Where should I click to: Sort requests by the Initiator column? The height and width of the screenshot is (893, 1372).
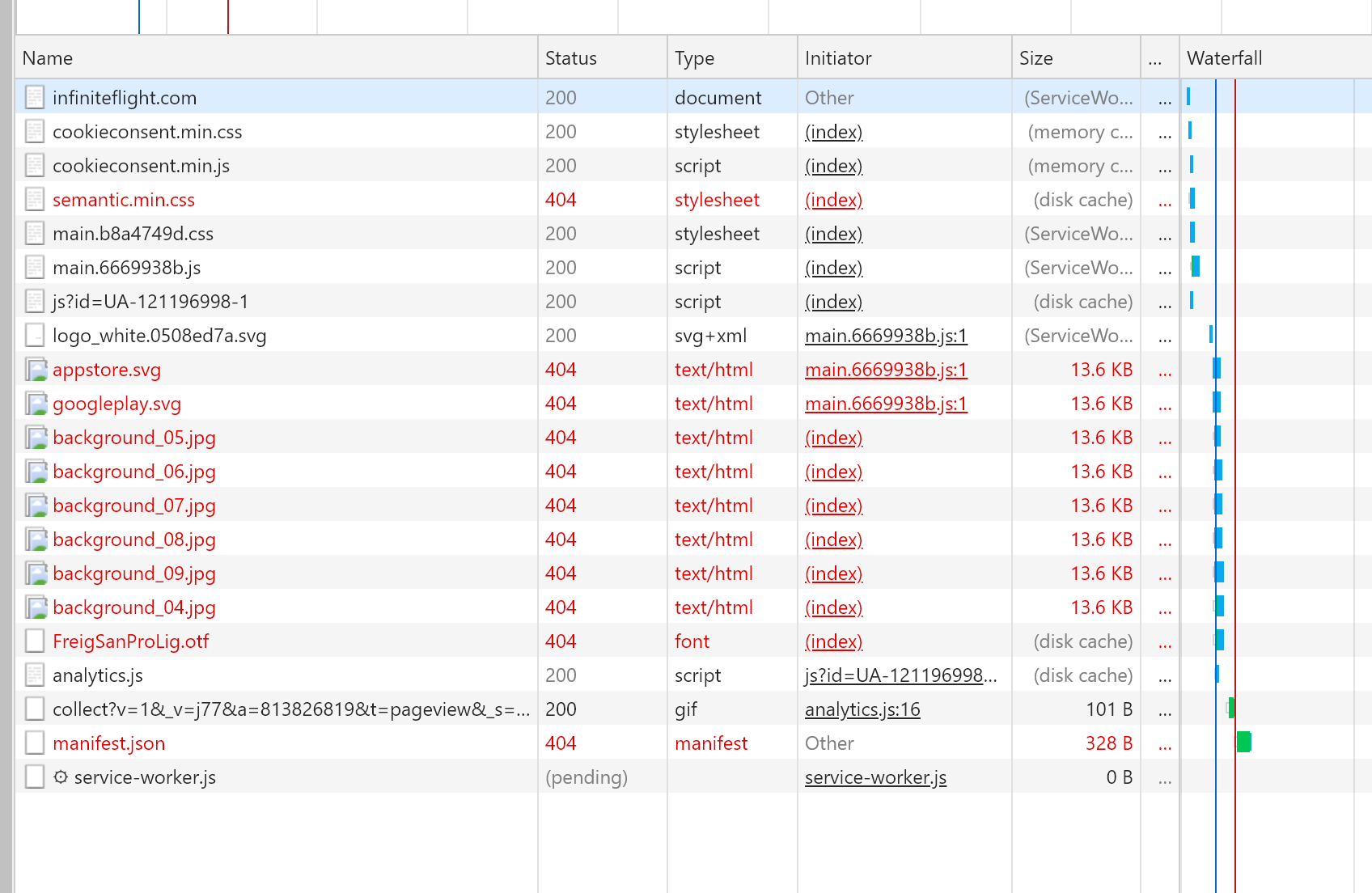[904, 58]
